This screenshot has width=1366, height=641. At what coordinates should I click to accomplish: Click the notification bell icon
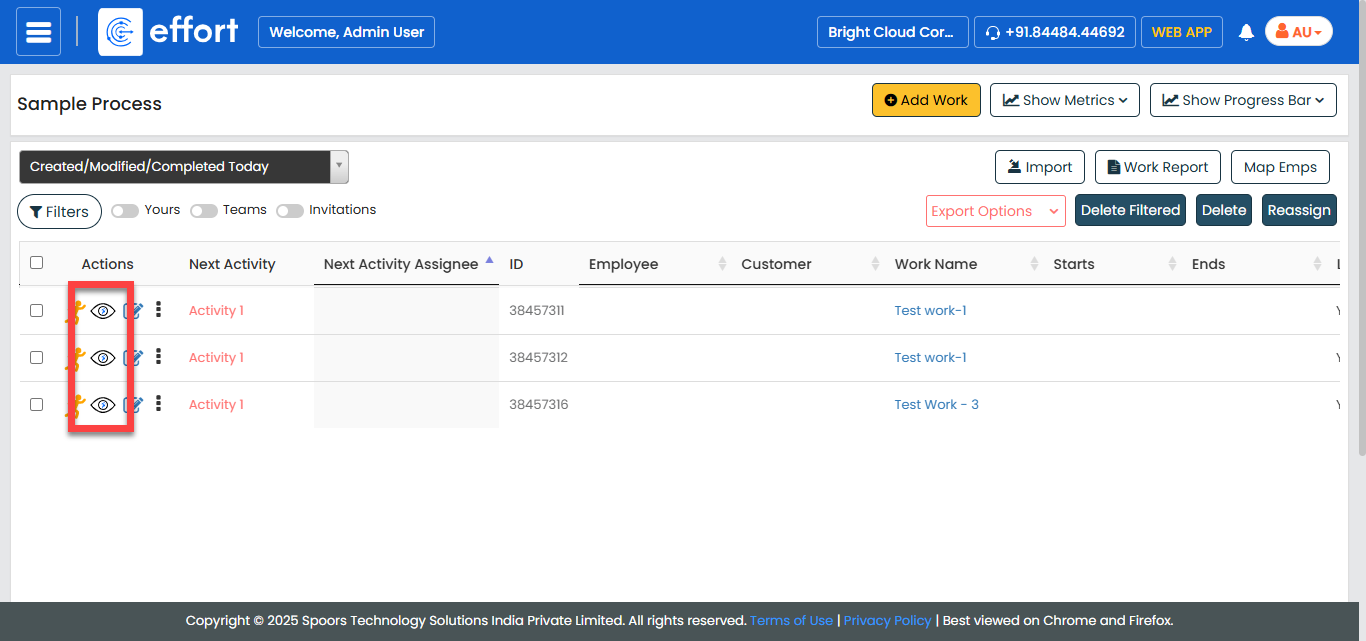tap(1246, 32)
